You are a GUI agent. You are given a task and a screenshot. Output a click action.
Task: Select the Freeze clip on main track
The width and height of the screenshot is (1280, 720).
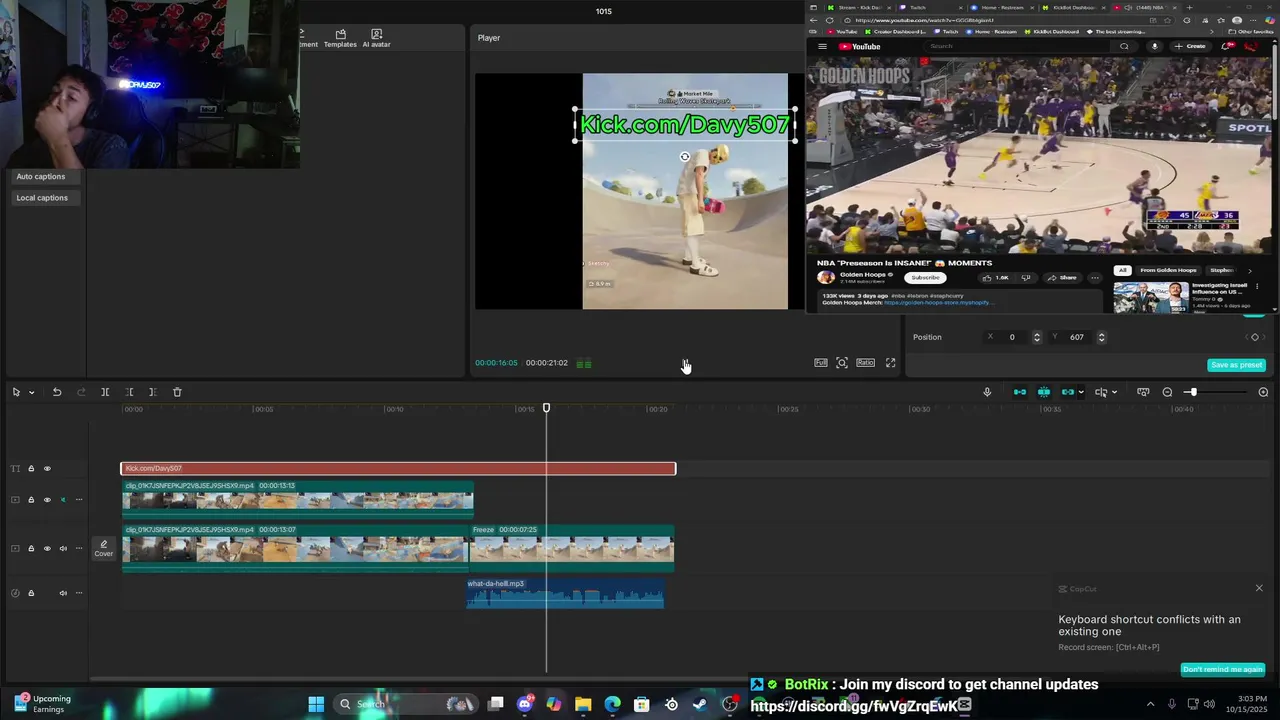point(572,548)
